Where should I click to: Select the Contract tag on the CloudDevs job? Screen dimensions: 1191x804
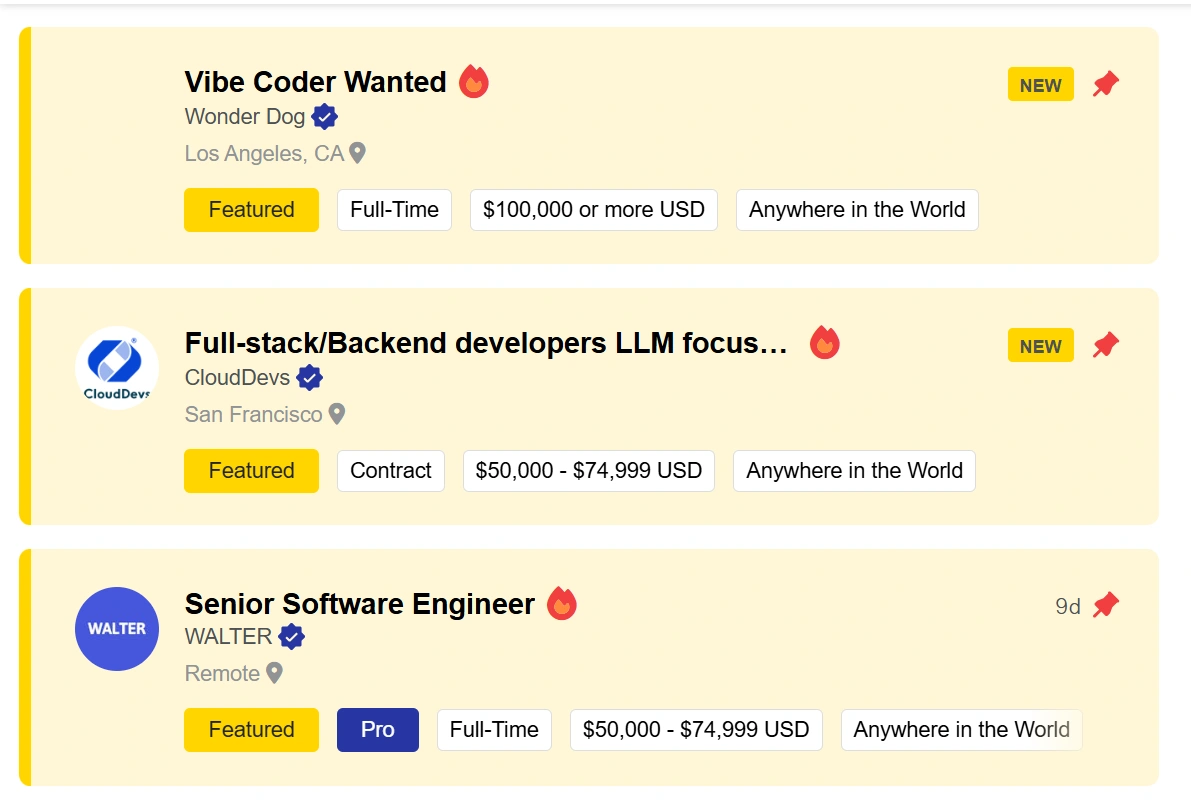click(391, 471)
